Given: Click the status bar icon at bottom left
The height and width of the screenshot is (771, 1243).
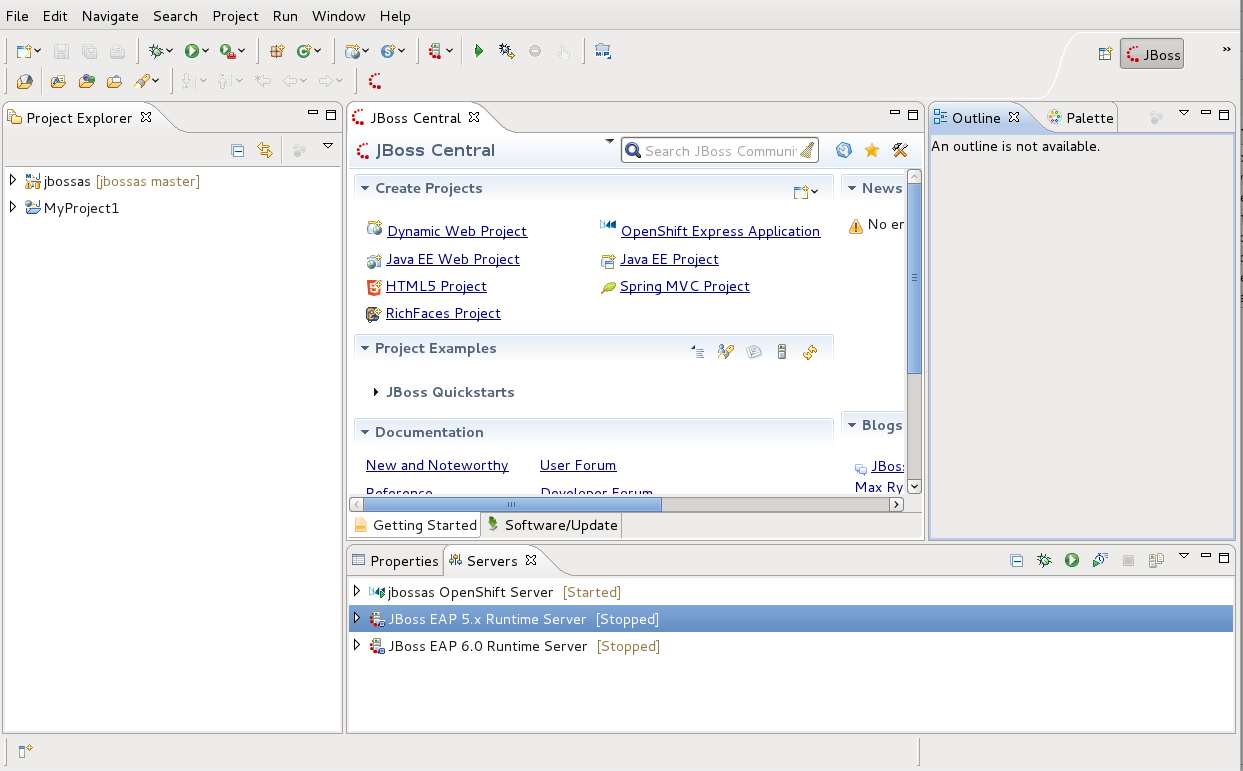Looking at the screenshot, I should [x=25, y=751].
